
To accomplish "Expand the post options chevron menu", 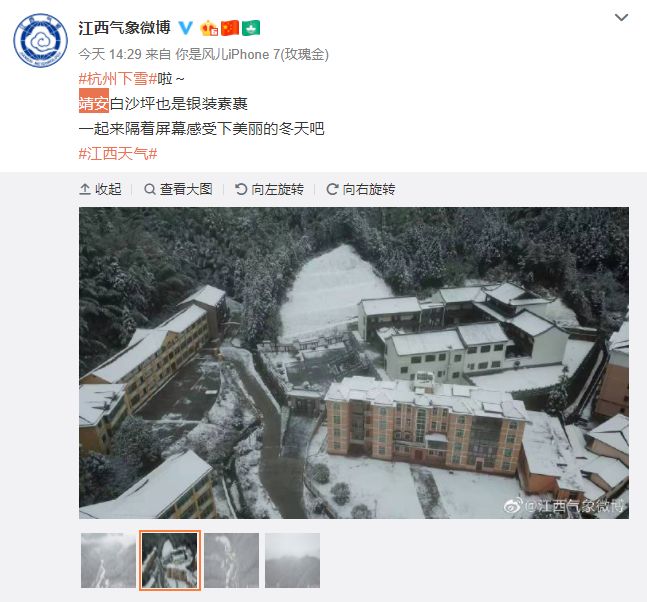I will [621, 18].
